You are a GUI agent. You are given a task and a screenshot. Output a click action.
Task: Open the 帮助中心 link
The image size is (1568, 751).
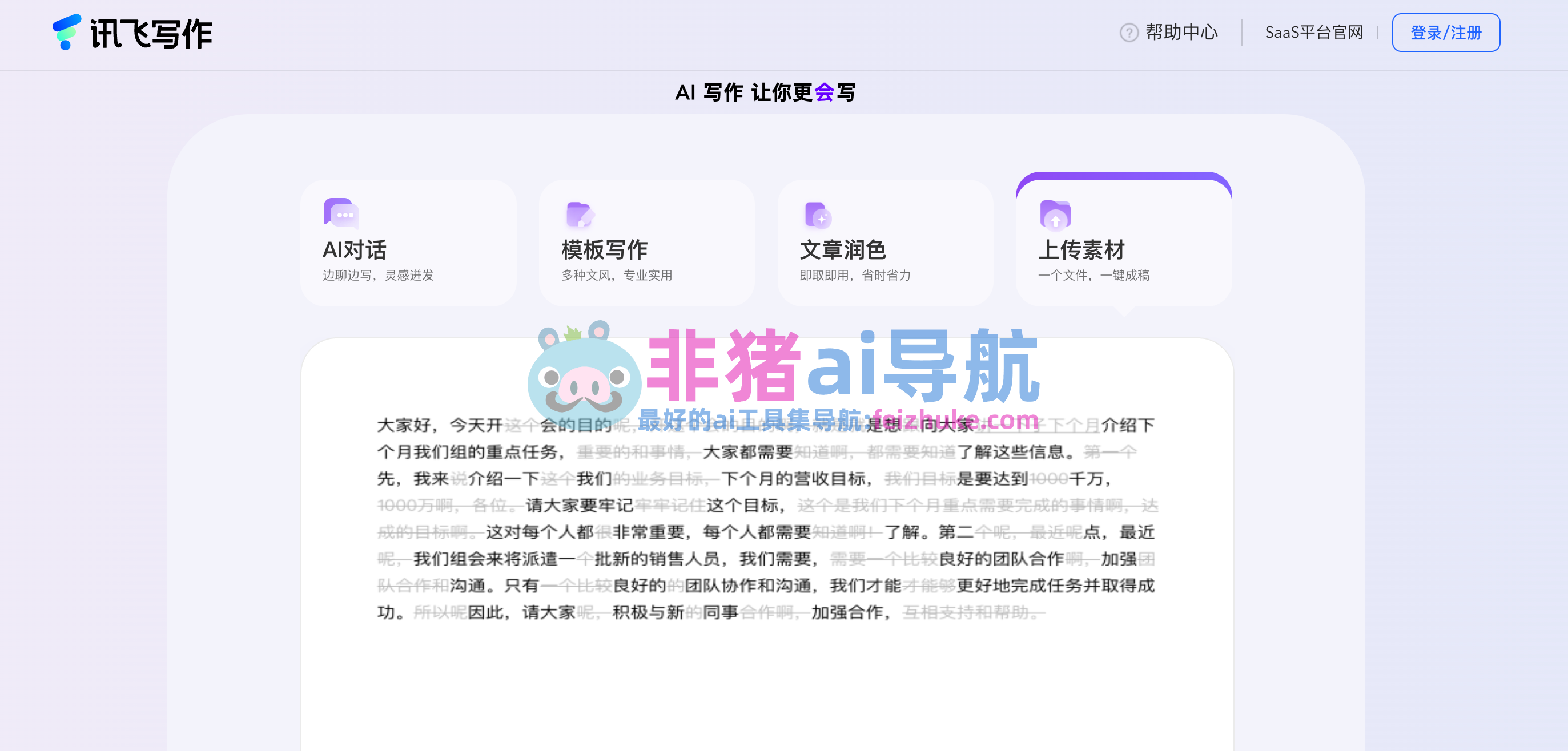pos(1181,32)
